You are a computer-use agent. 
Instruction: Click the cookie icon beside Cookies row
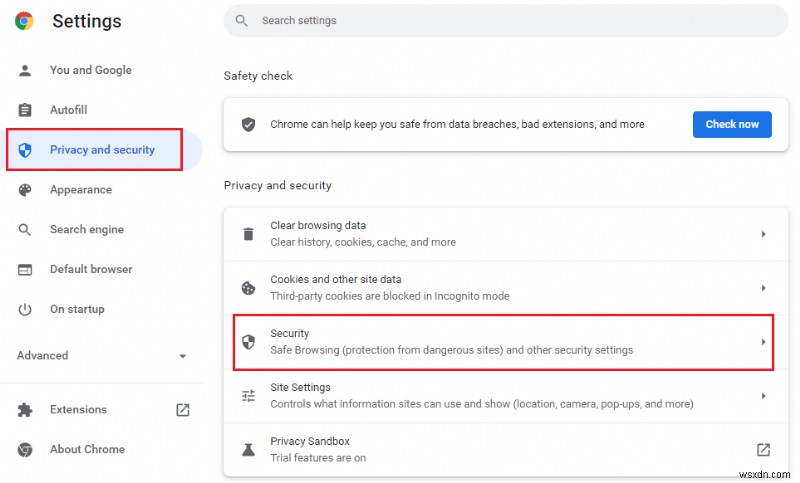coord(249,288)
